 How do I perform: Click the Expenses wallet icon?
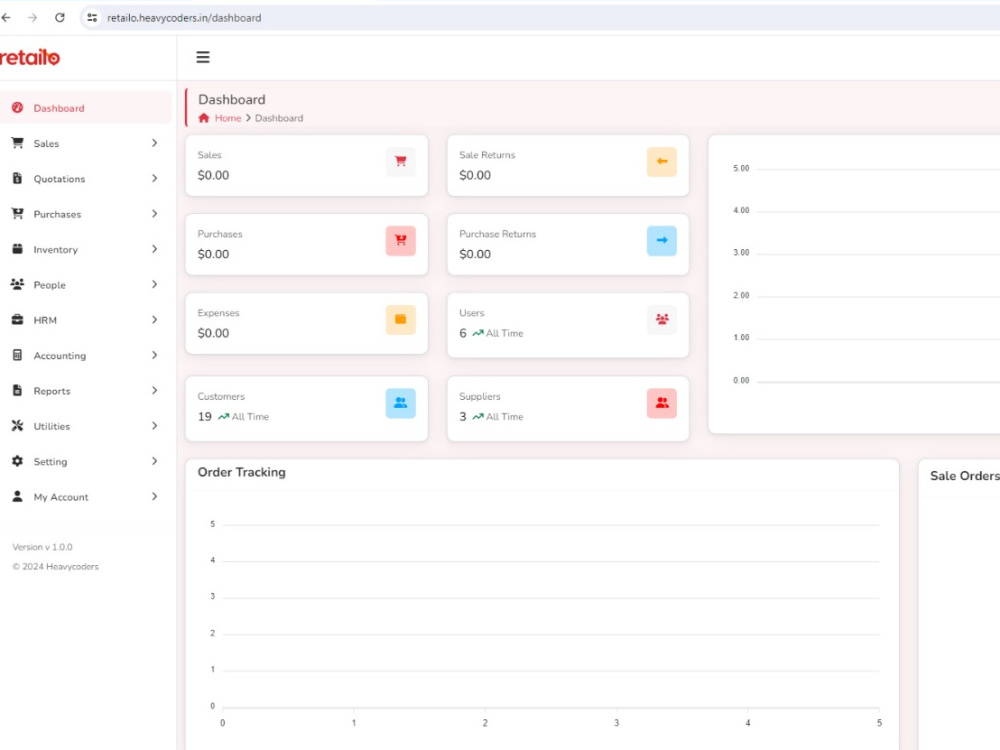tap(401, 319)
